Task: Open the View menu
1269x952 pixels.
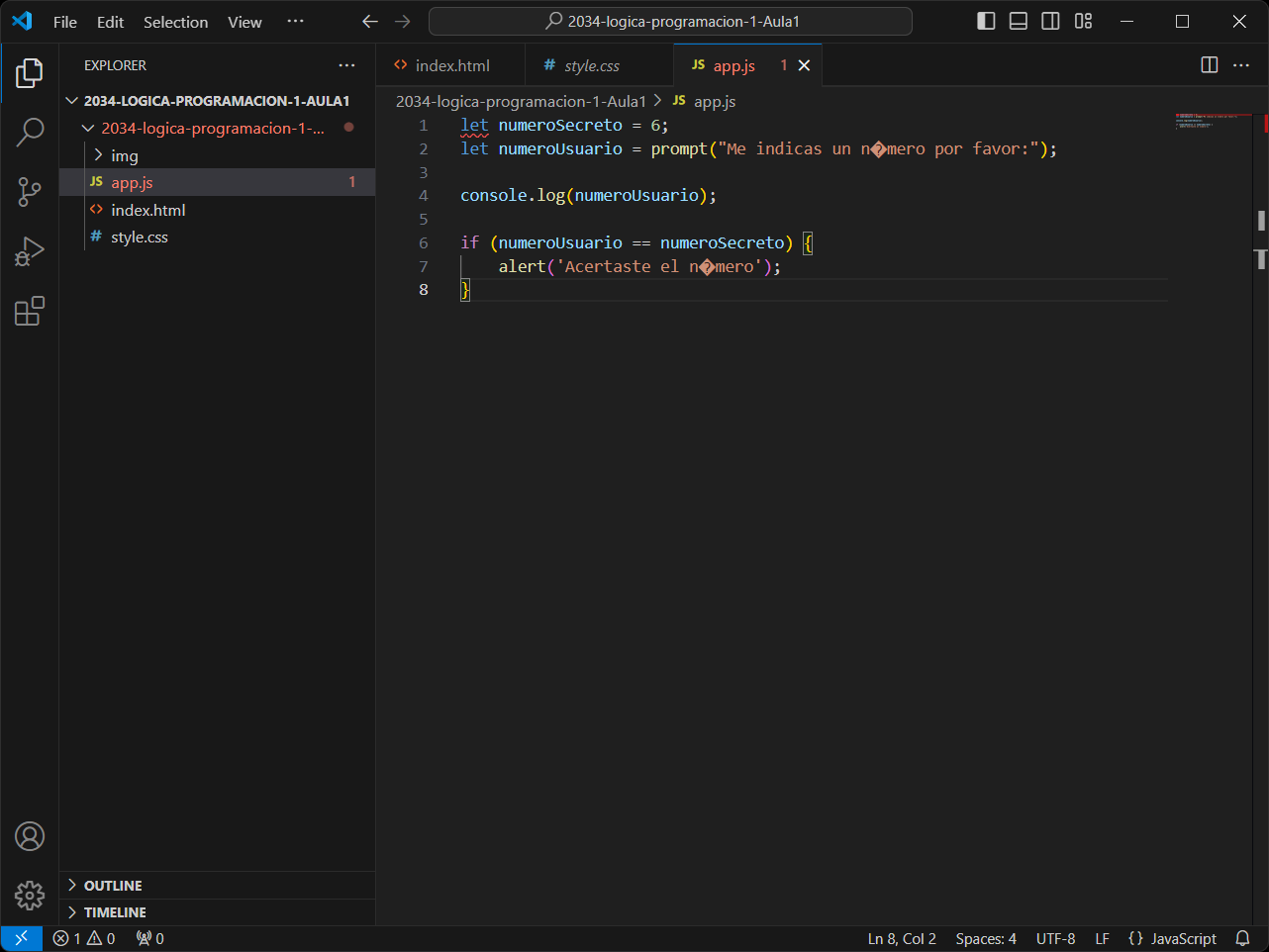Action: pos(244,22)
